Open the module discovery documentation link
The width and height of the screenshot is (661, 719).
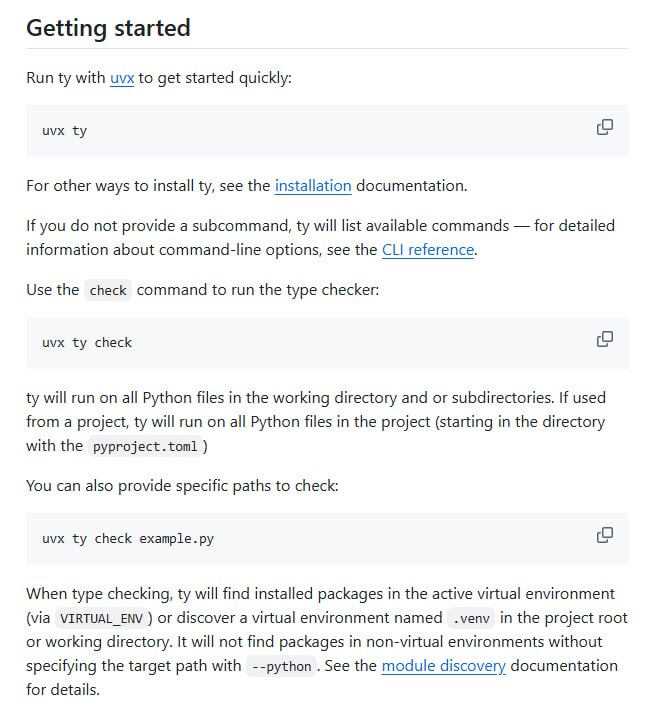pyautogui.click(x=444, y=666)
